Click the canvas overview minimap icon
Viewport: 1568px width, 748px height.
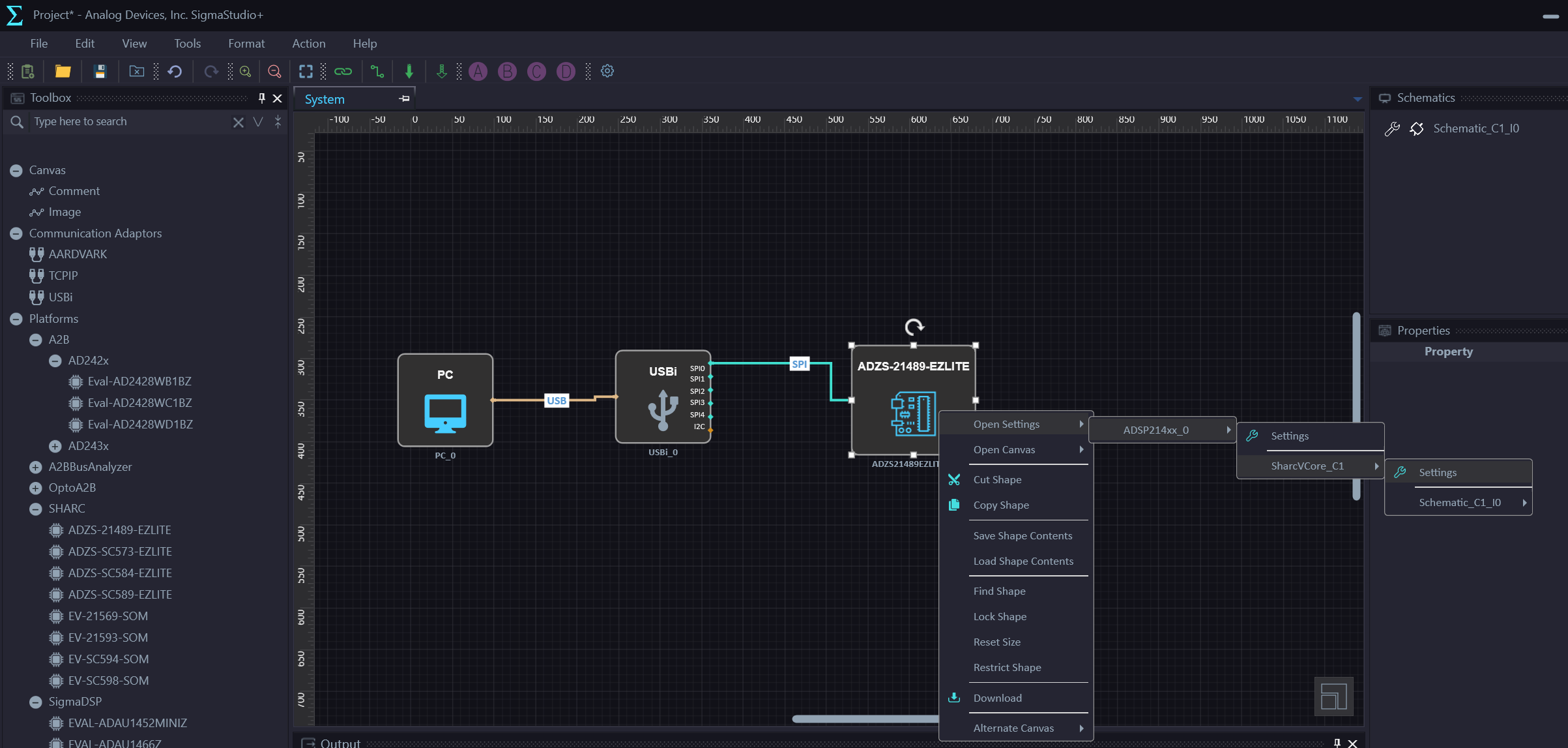point(1333,696)
